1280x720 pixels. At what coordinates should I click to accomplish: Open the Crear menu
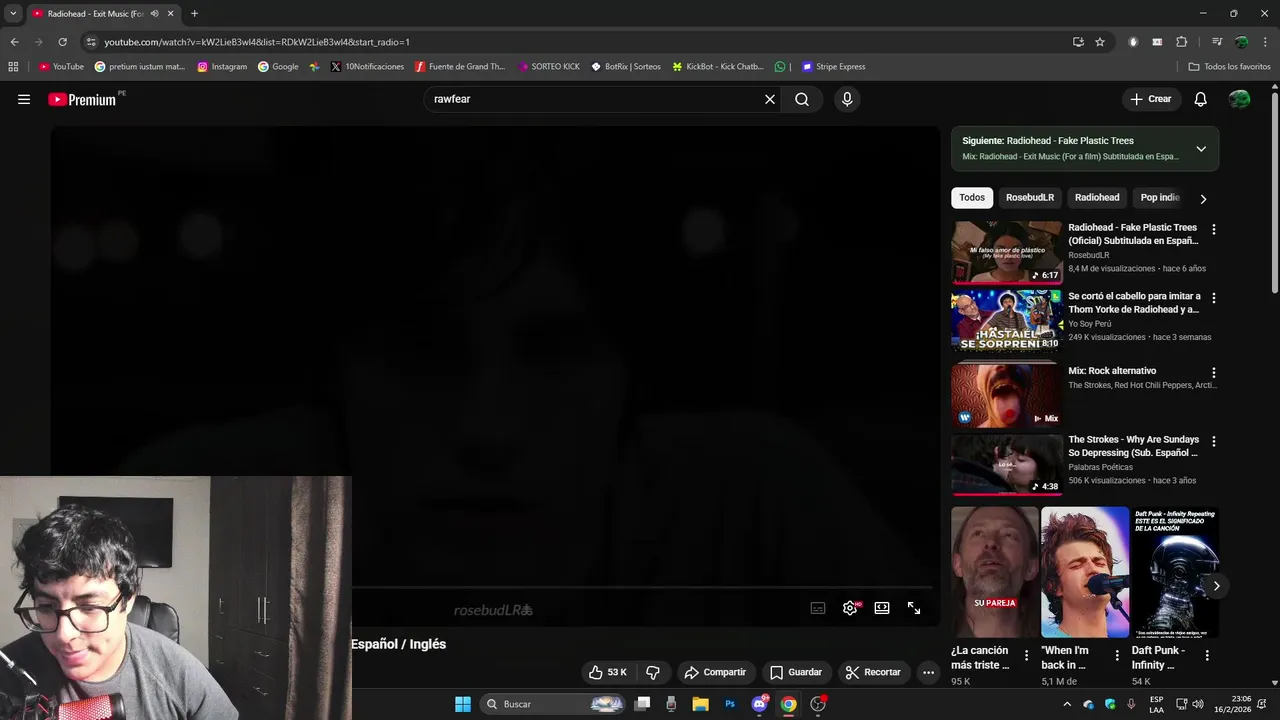click(1151, 99)
